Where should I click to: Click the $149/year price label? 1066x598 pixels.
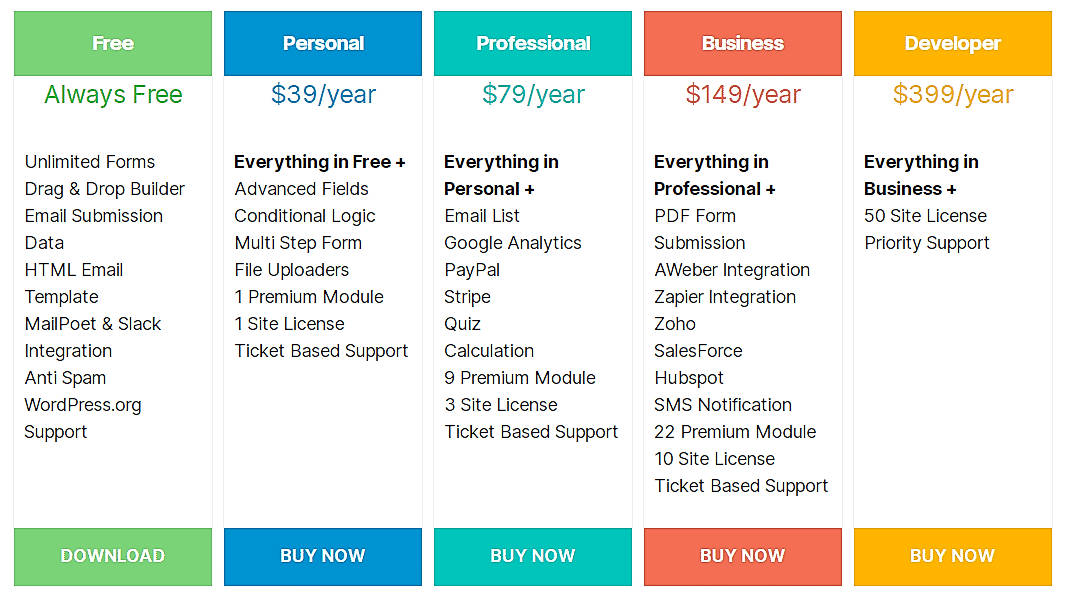[x=742, y=94]
